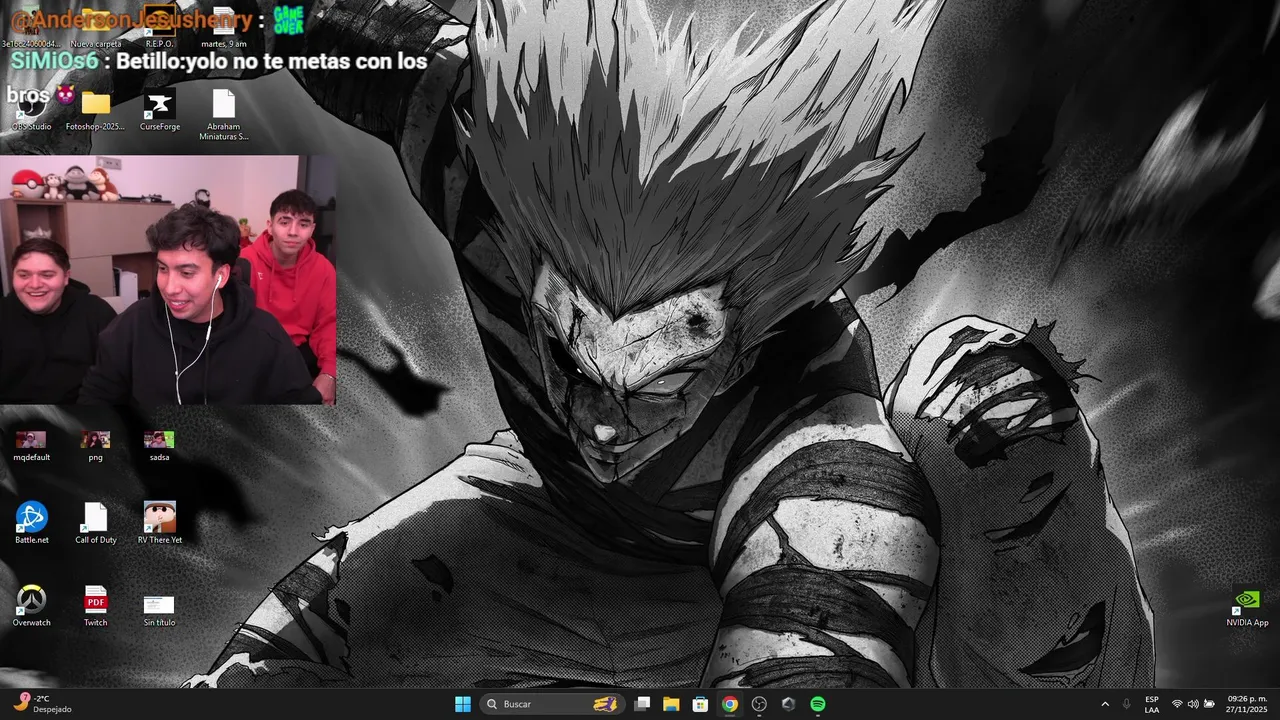
Task: Open the ESP LAA language switcher
Action: pos(1152,704)
